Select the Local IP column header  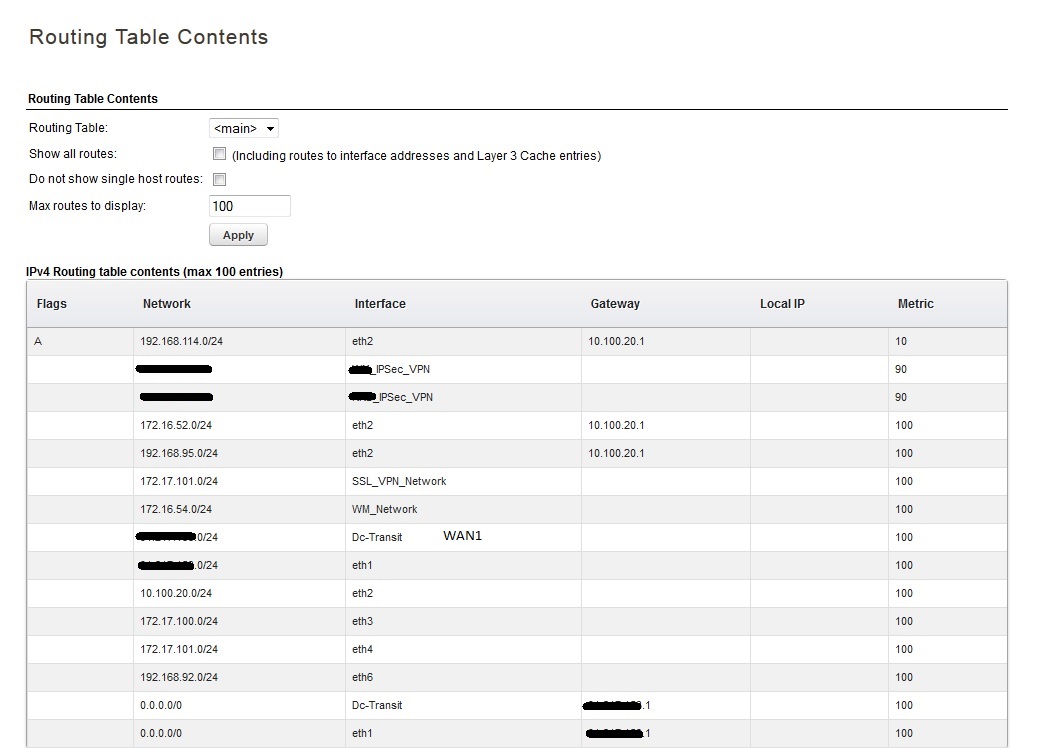coord(782,304)
